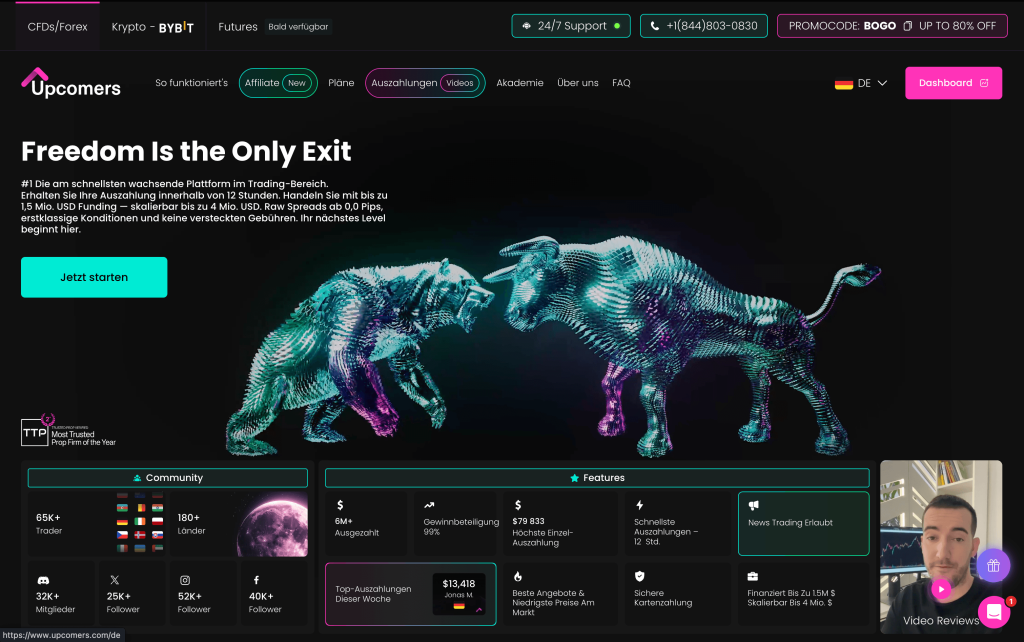Click the people icon in Community header
This screenshot has width=1024, height=642.
pyautogui.click(x=137, y=478)
